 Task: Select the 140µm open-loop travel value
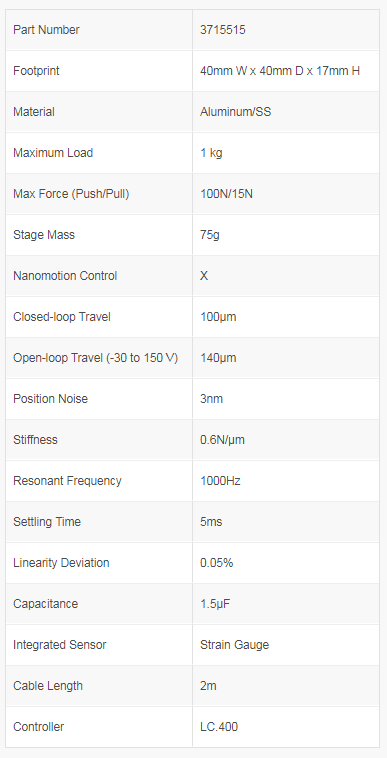(x=218, y=358)
